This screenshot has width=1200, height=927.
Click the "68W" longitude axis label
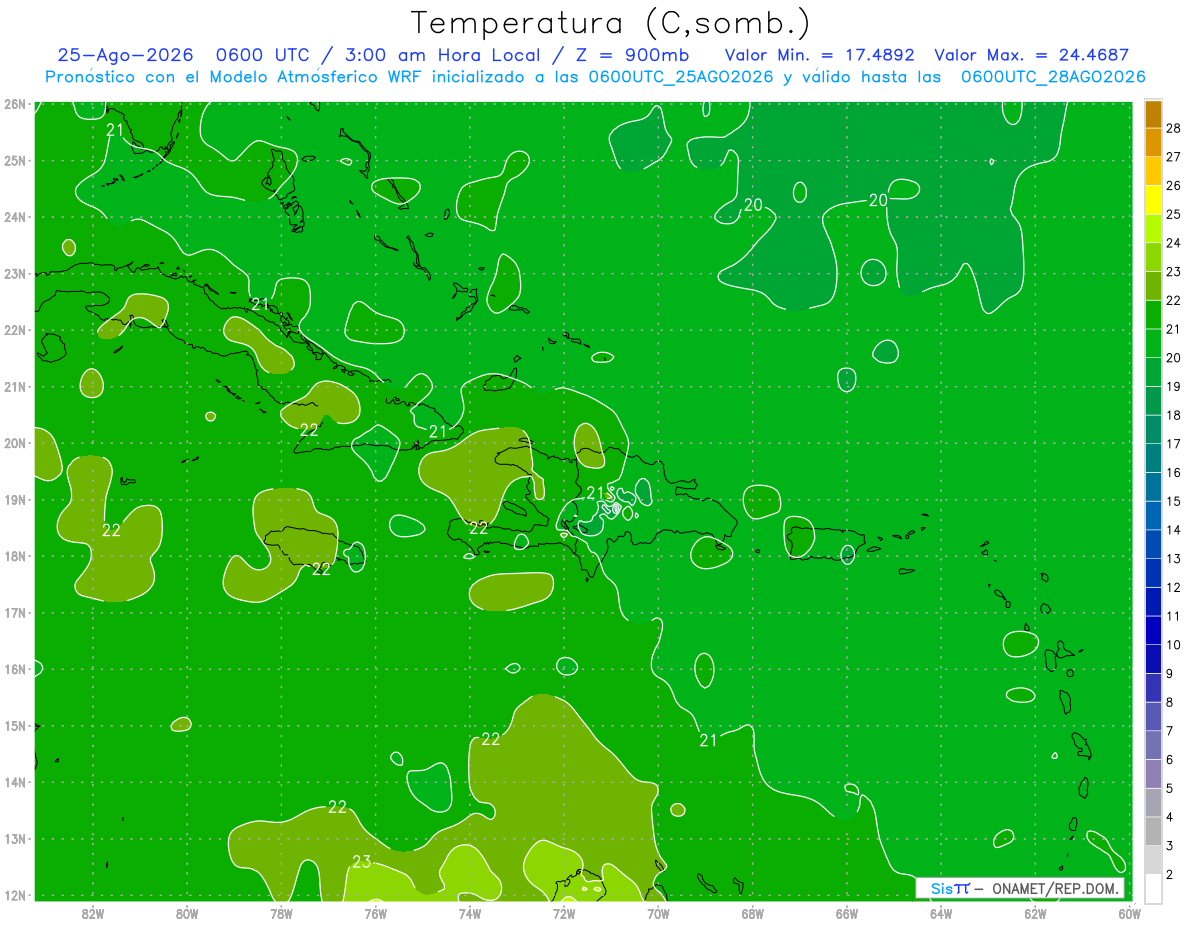point(753,913)
